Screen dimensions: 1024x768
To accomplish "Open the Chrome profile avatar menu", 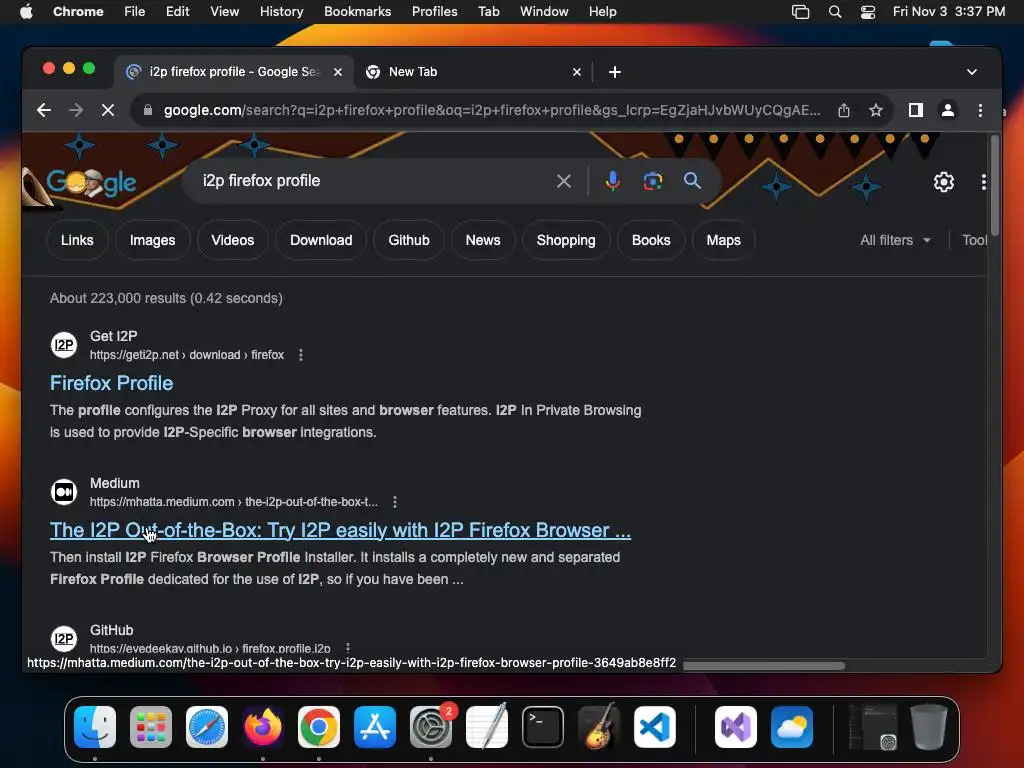I will point(948,110).
